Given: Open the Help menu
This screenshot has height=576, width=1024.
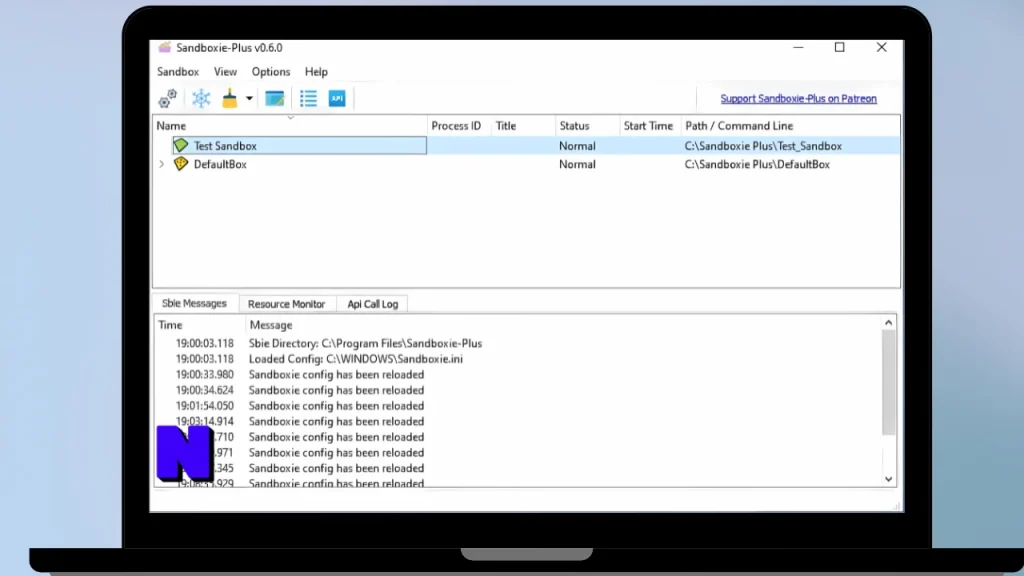Looking at the screenshot, I should (316, 72).
